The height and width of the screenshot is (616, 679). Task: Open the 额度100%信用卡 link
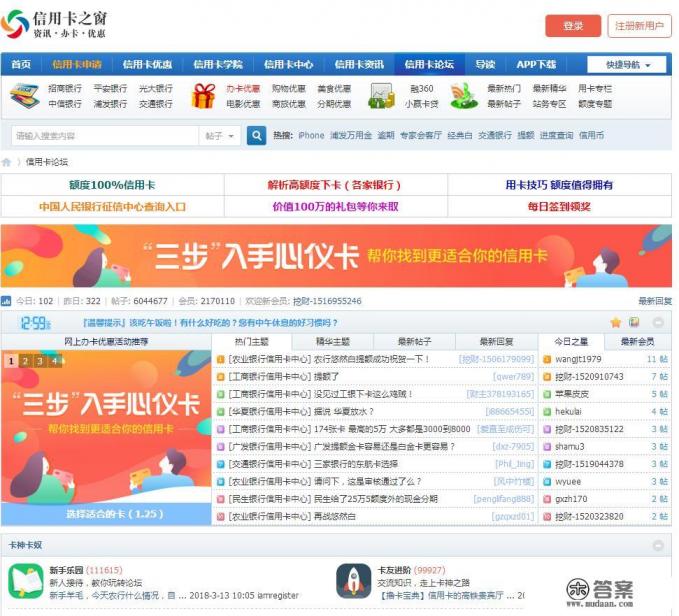coord(112,185)
